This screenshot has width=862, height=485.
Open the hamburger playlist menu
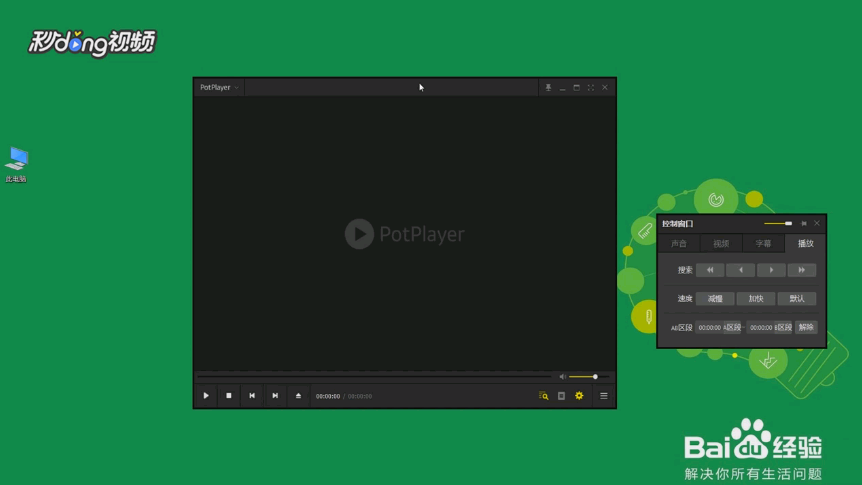pyautogui.click(x=604, y=396)
